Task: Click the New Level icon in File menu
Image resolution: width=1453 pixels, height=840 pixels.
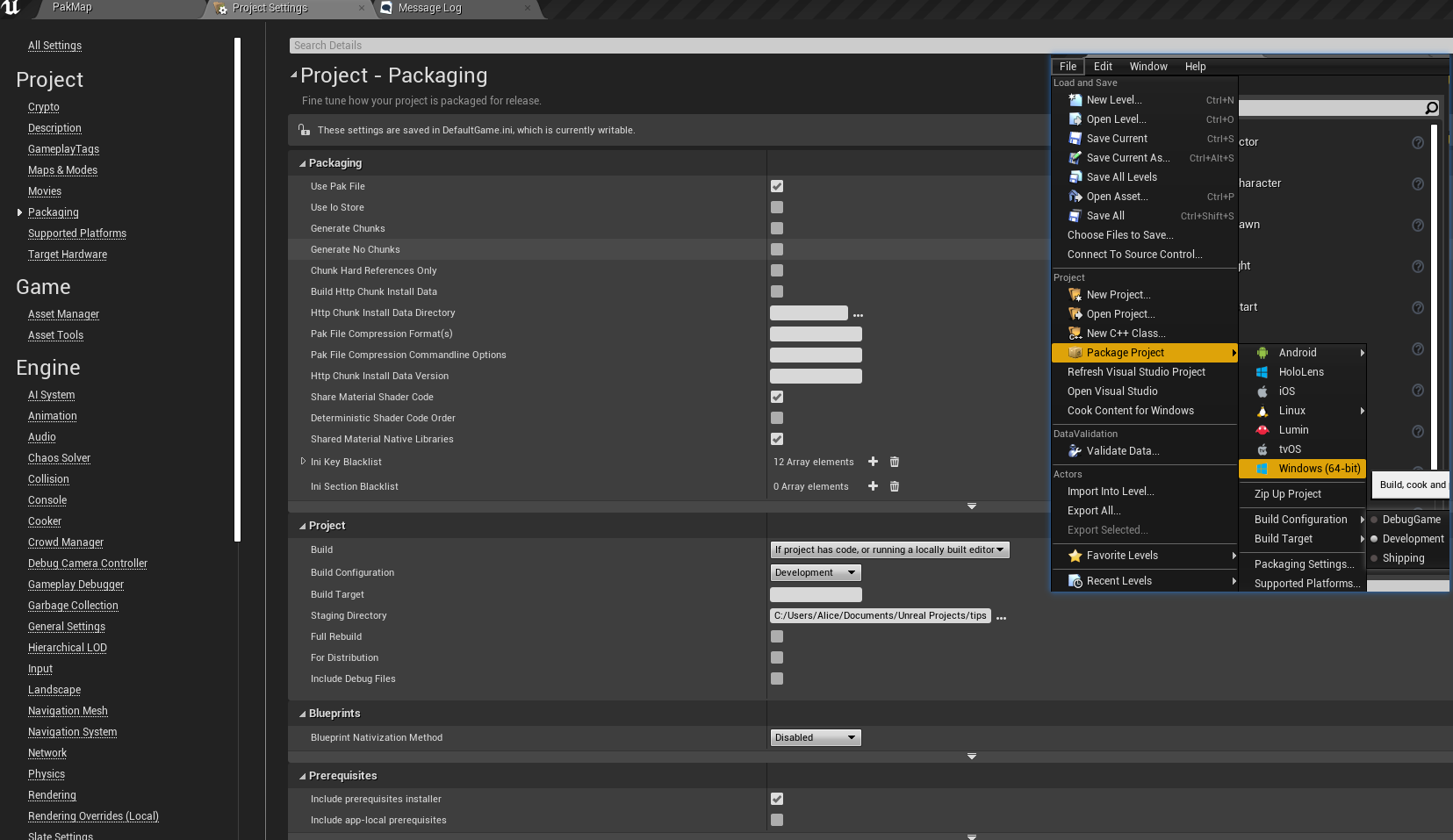Action: (1075, 100)
